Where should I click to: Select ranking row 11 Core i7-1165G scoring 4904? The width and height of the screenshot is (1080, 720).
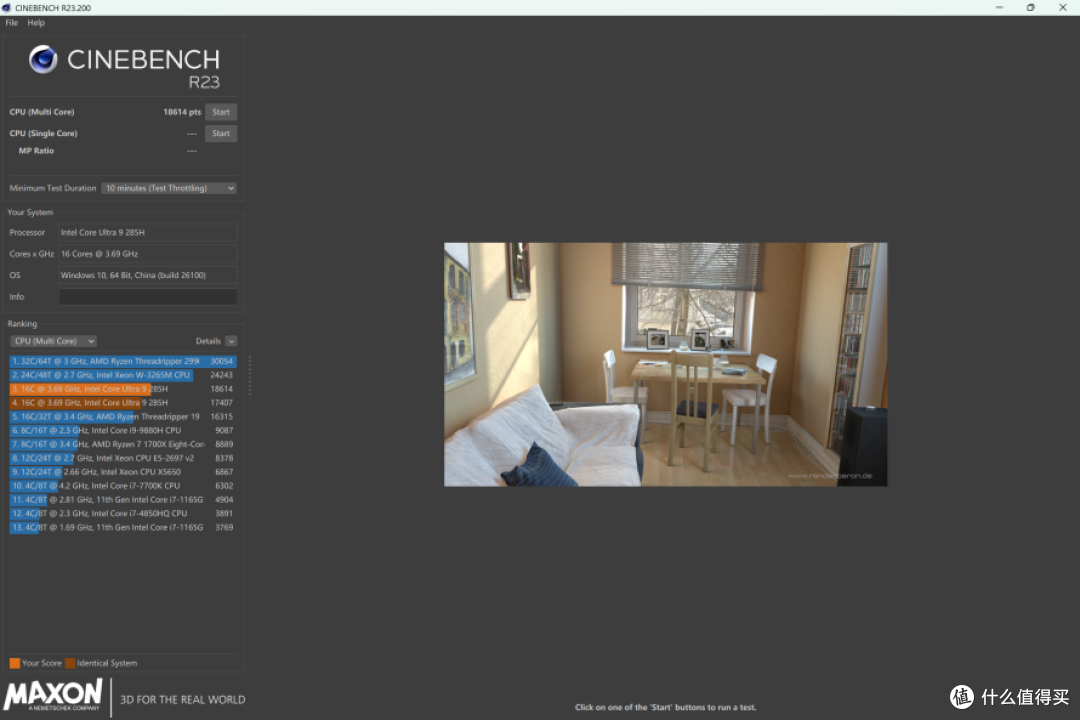(123, 500)
